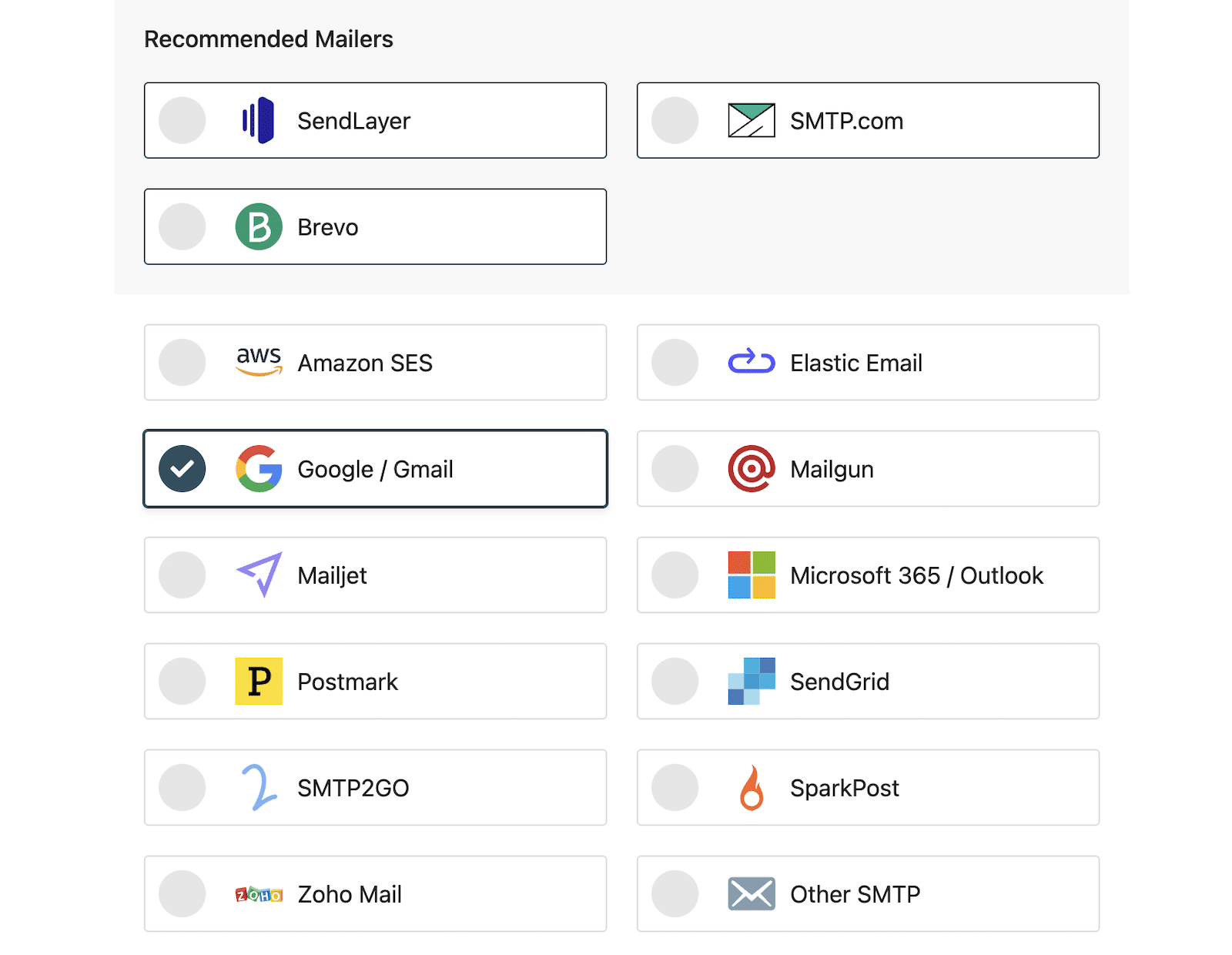The width and height of the screenshot is (1232, 955).
Task: Click the Amazon SES aws icon
Action: point(259,362)
